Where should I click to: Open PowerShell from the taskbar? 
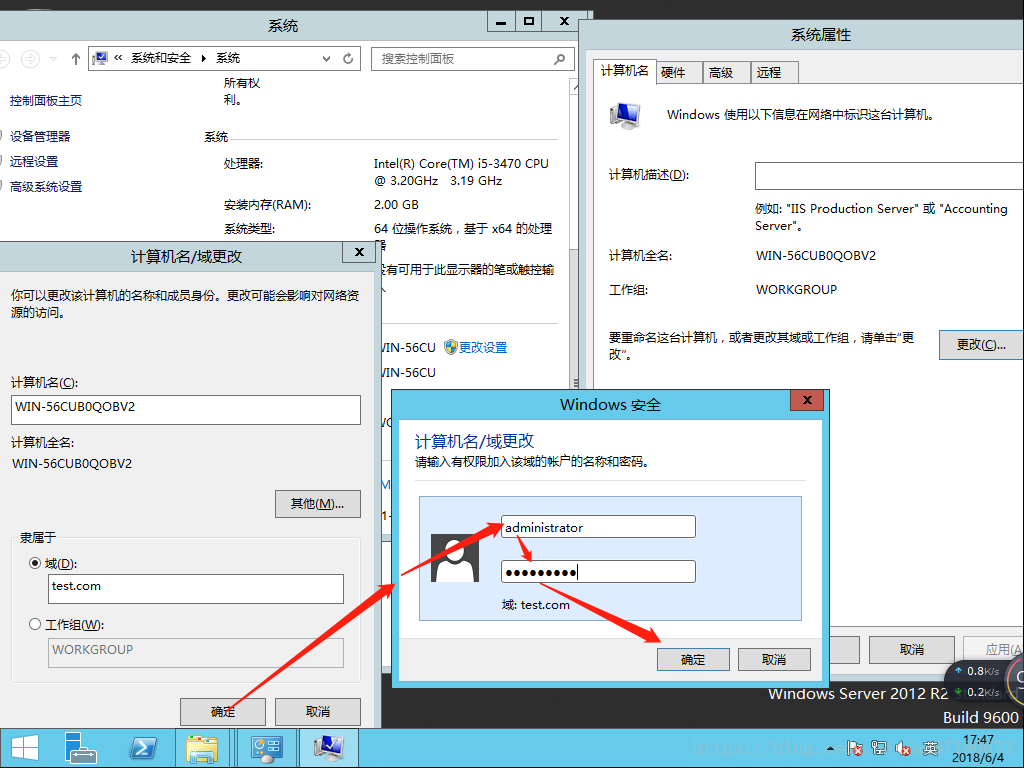(x=142, y=748)
